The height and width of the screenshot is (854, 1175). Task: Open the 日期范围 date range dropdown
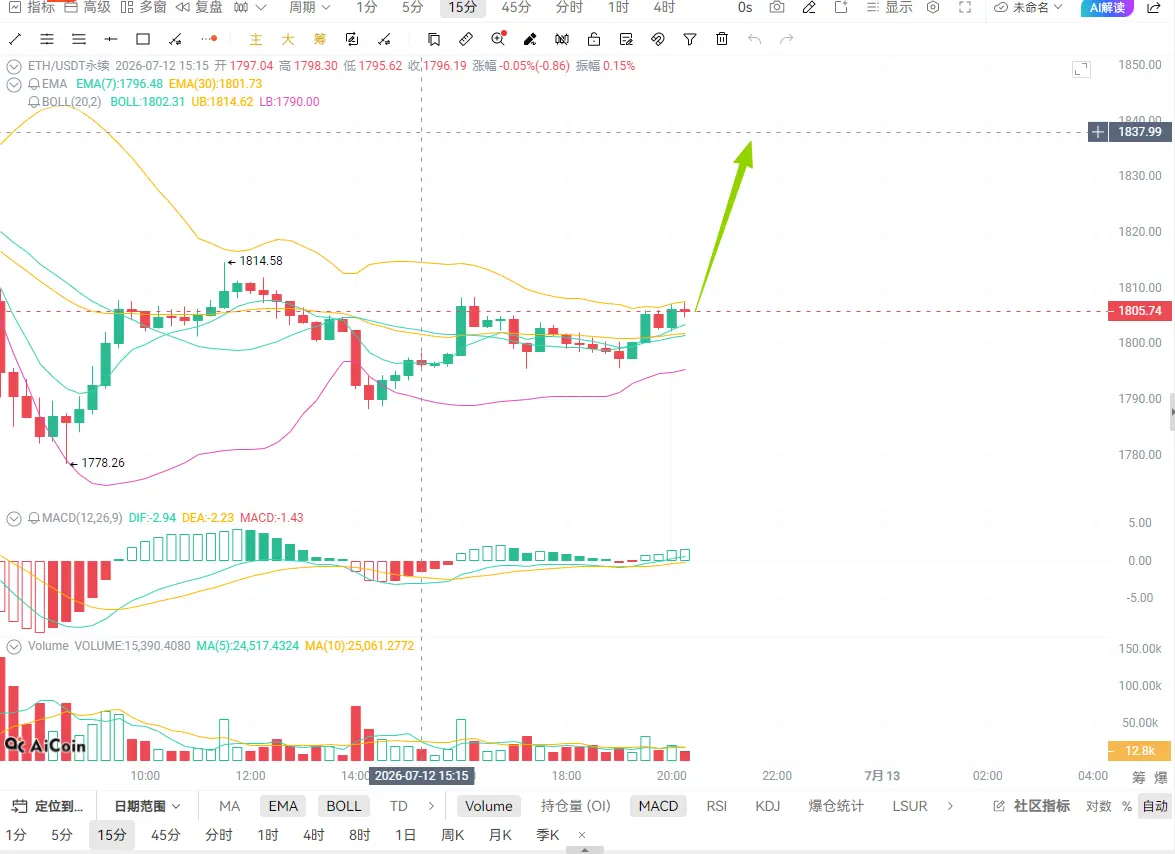[x=147, y=806]
